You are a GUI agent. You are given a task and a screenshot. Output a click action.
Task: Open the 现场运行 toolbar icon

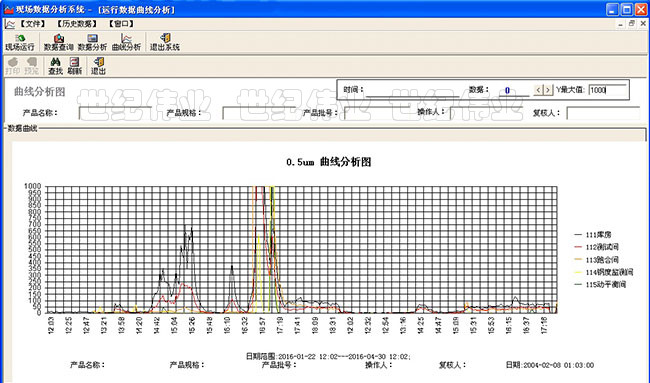[19, 42]
